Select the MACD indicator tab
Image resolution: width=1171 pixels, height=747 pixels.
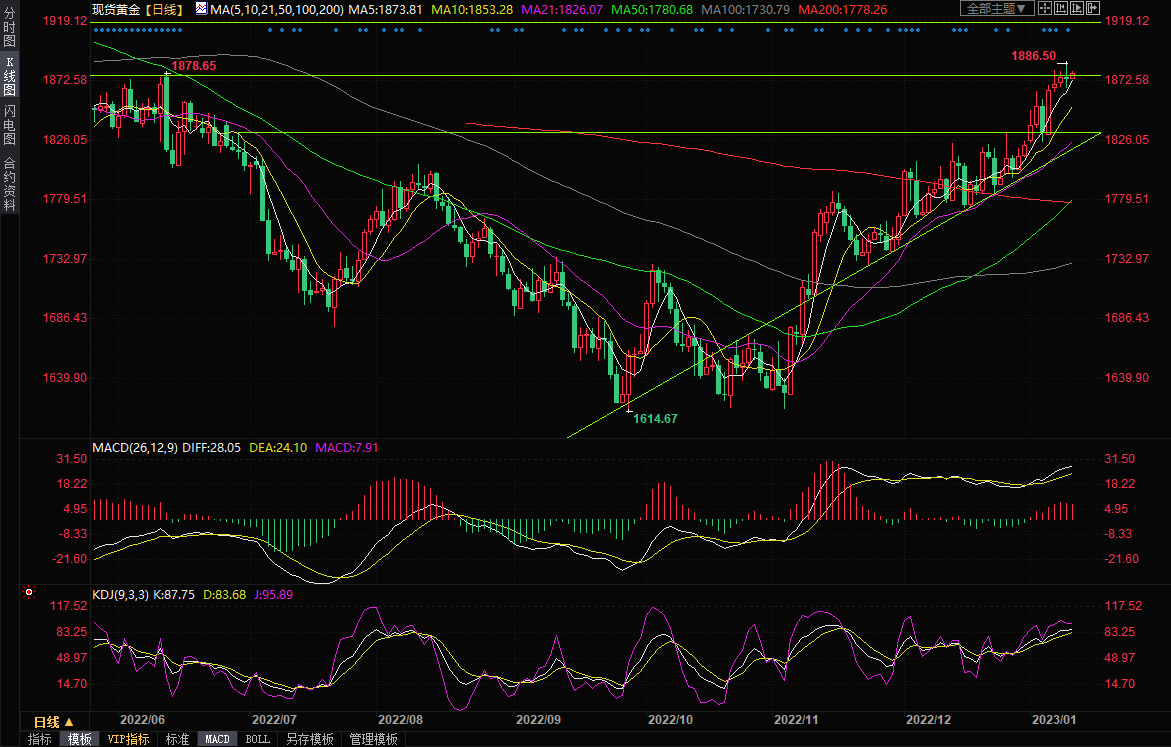point(217,739)
